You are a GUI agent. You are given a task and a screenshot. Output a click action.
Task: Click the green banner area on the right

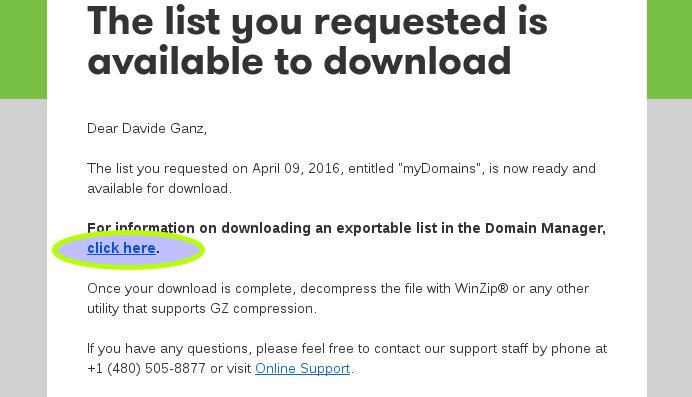click(669, 49)
